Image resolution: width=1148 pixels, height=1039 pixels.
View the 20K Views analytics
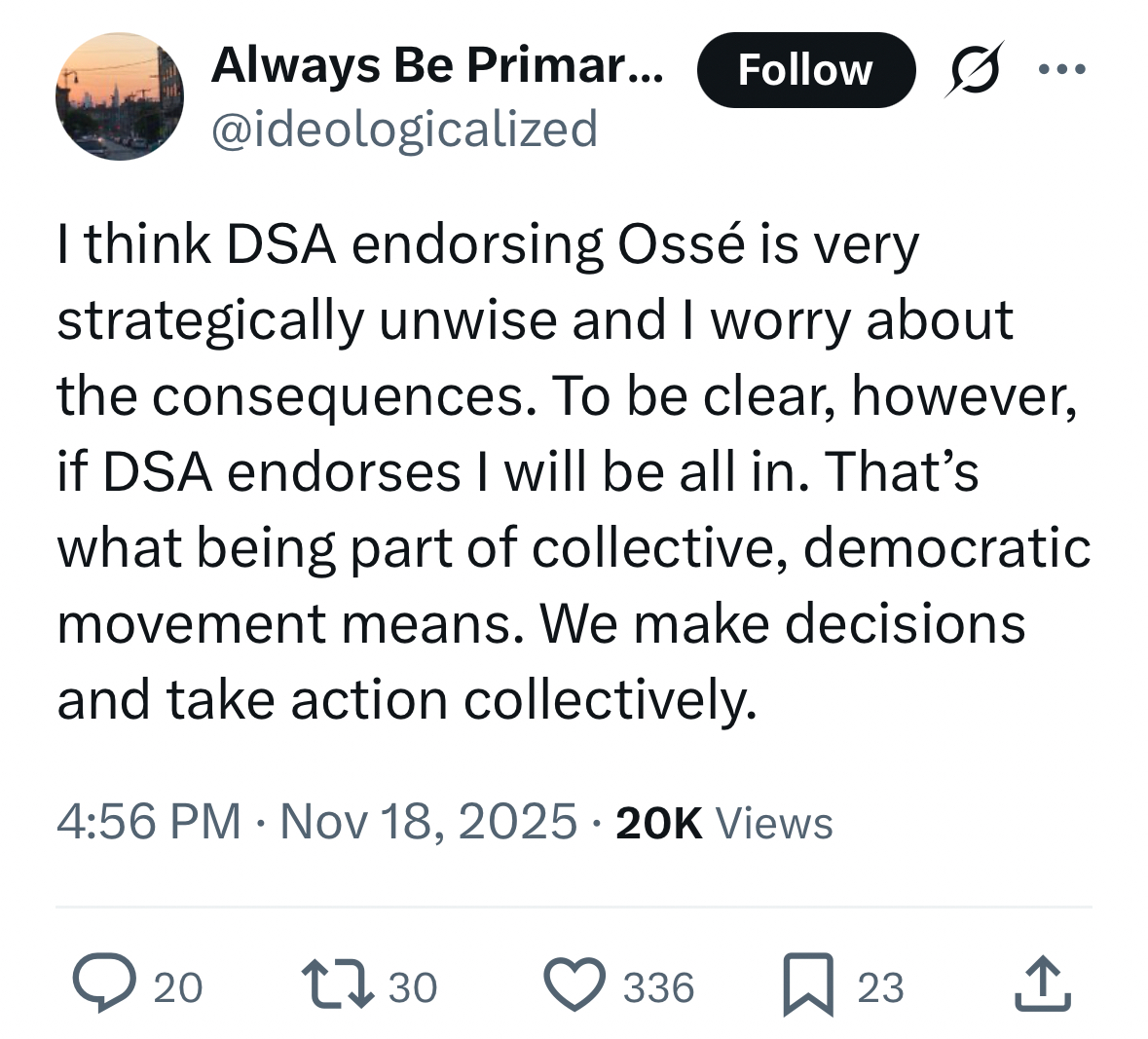[724, 823]
